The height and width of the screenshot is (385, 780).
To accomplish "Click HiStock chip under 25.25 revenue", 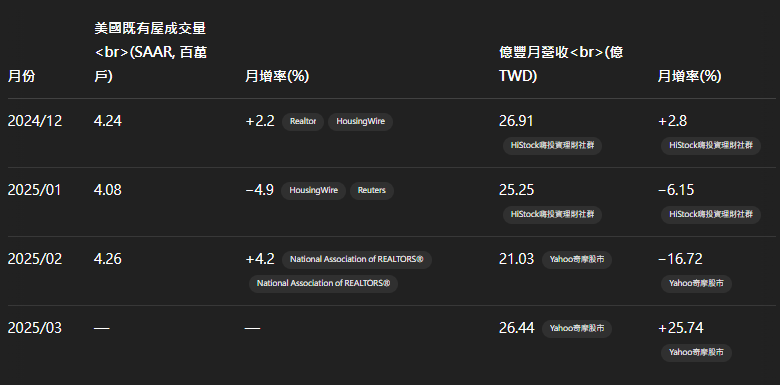I will point(552,215).
